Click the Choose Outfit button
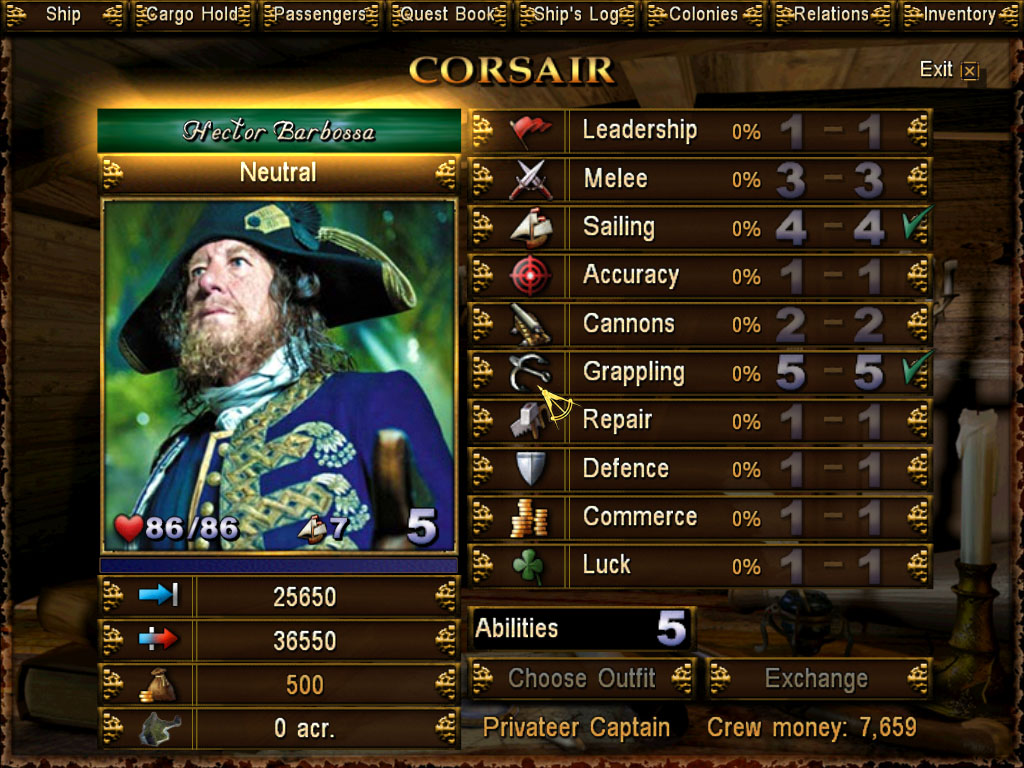This screenshot has height=768, width=1024. [x=582, y=679]
